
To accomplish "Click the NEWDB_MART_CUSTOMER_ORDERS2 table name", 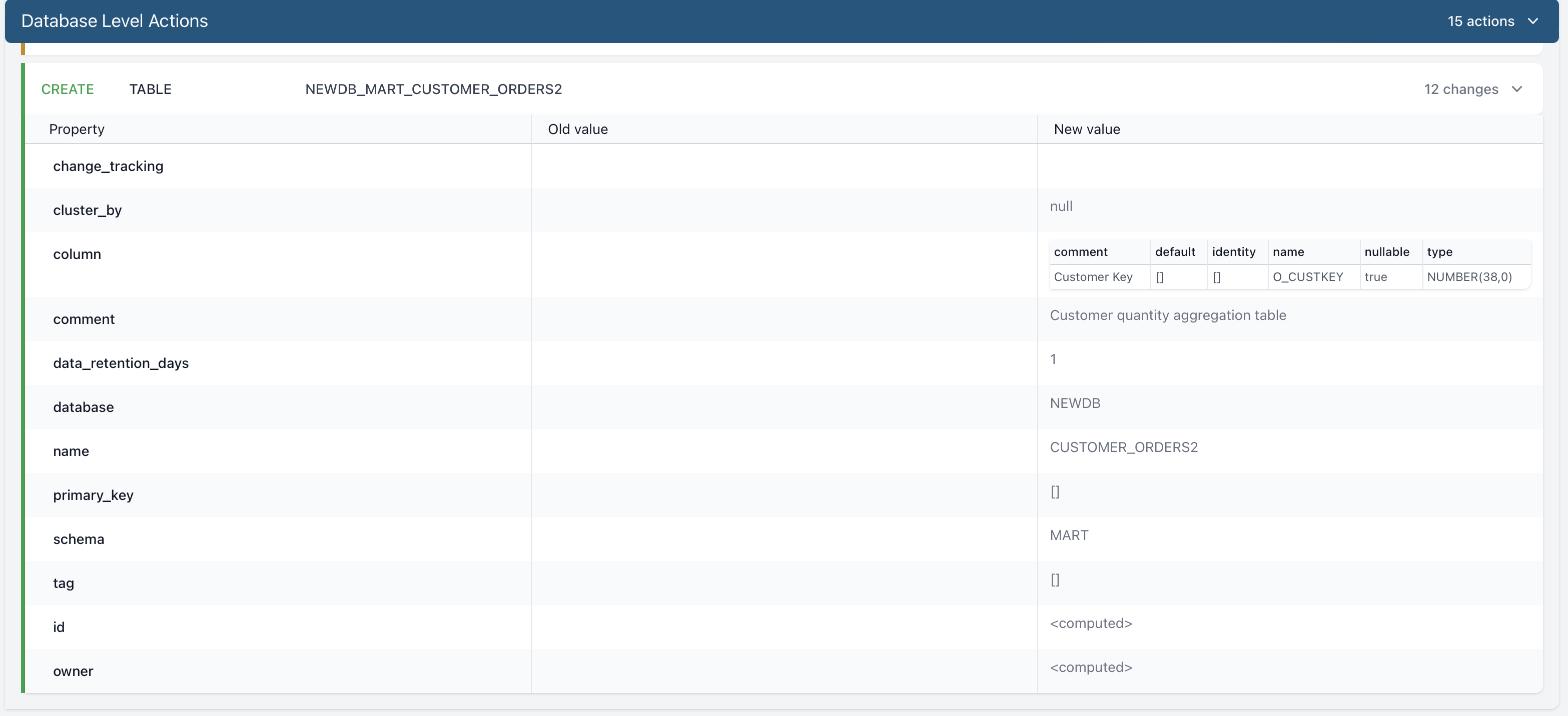I will [x=433, y=89].
